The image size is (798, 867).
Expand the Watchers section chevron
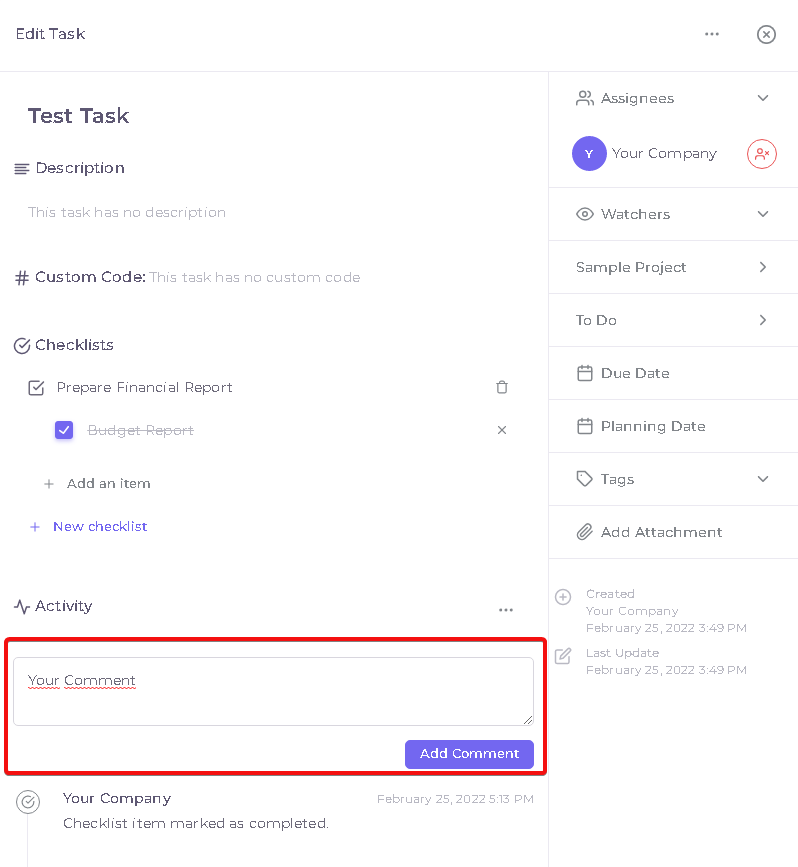point(763,214)
